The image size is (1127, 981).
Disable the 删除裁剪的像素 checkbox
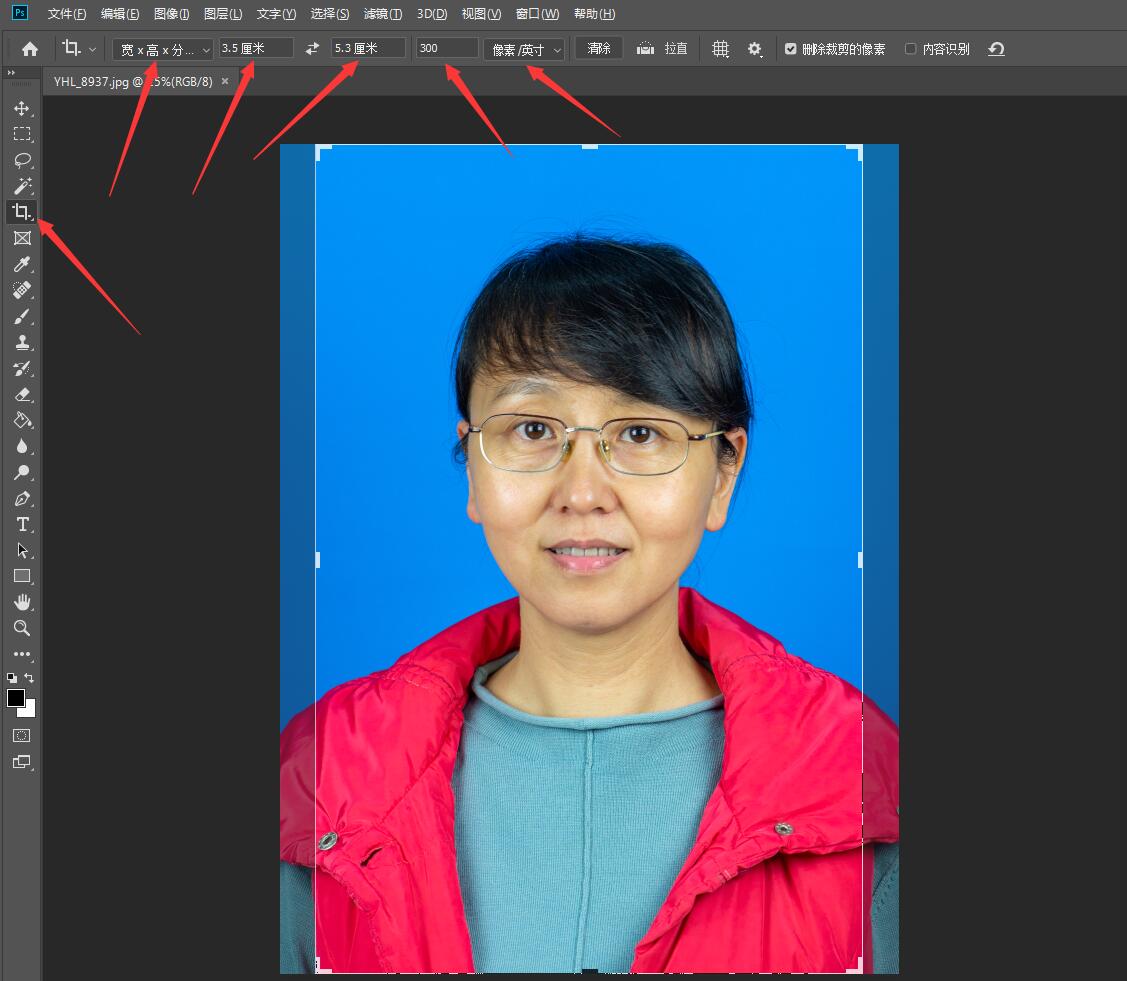click(x=790, y=47)
